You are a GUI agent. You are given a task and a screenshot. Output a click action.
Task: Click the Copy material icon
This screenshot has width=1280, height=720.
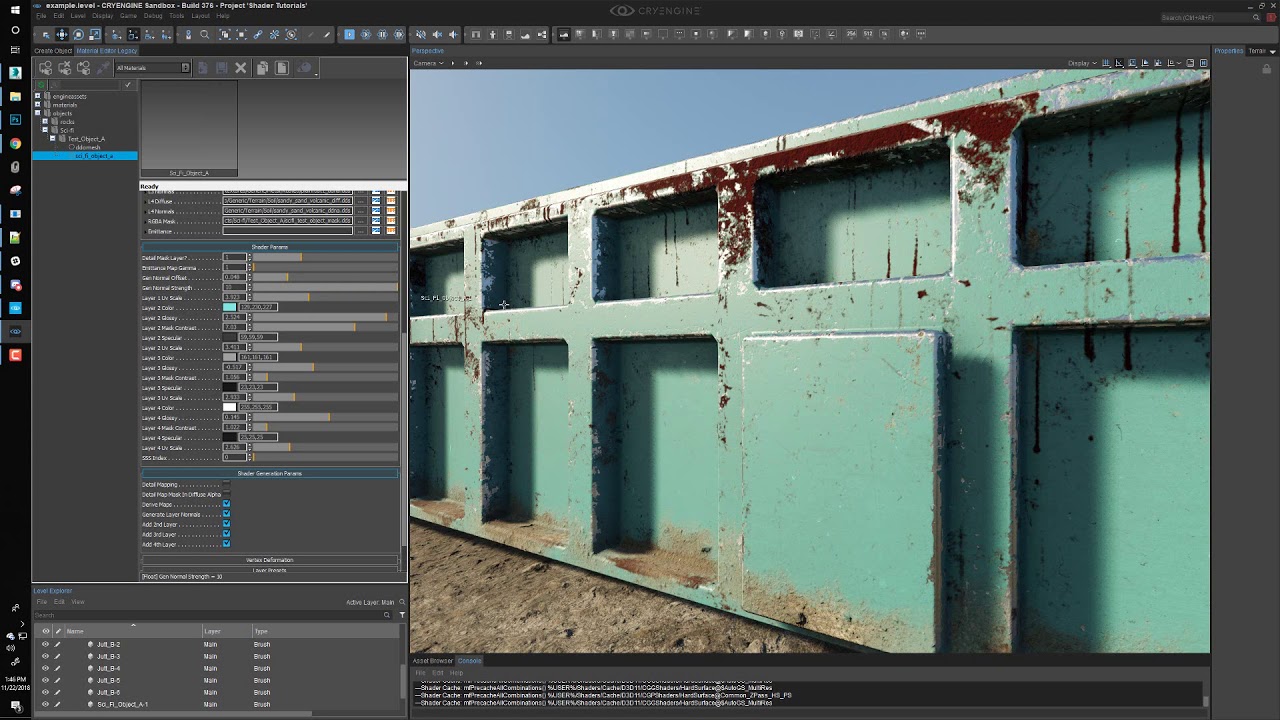(x=262, y=68)
